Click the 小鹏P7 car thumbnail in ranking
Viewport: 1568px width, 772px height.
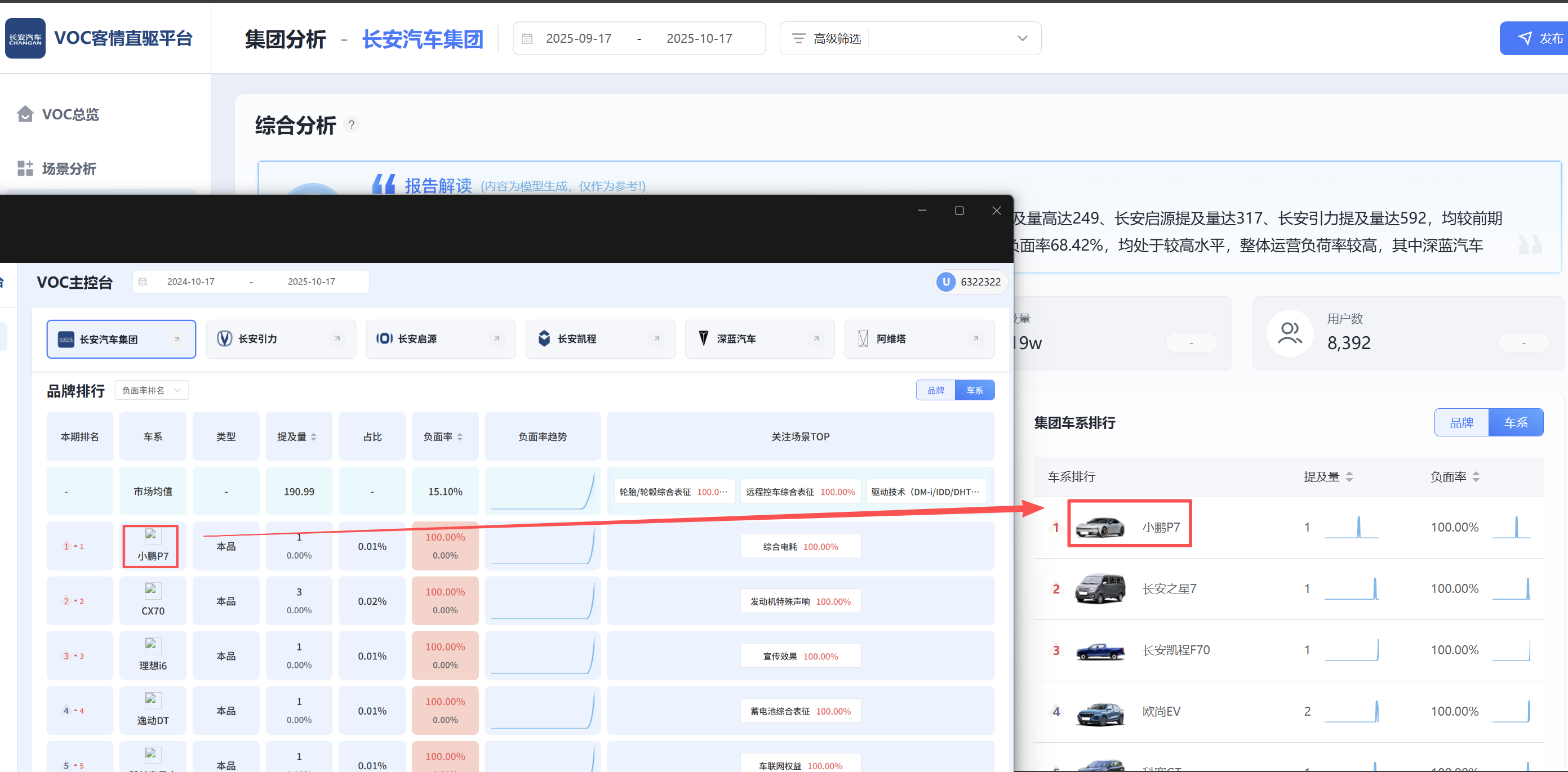1099,527
